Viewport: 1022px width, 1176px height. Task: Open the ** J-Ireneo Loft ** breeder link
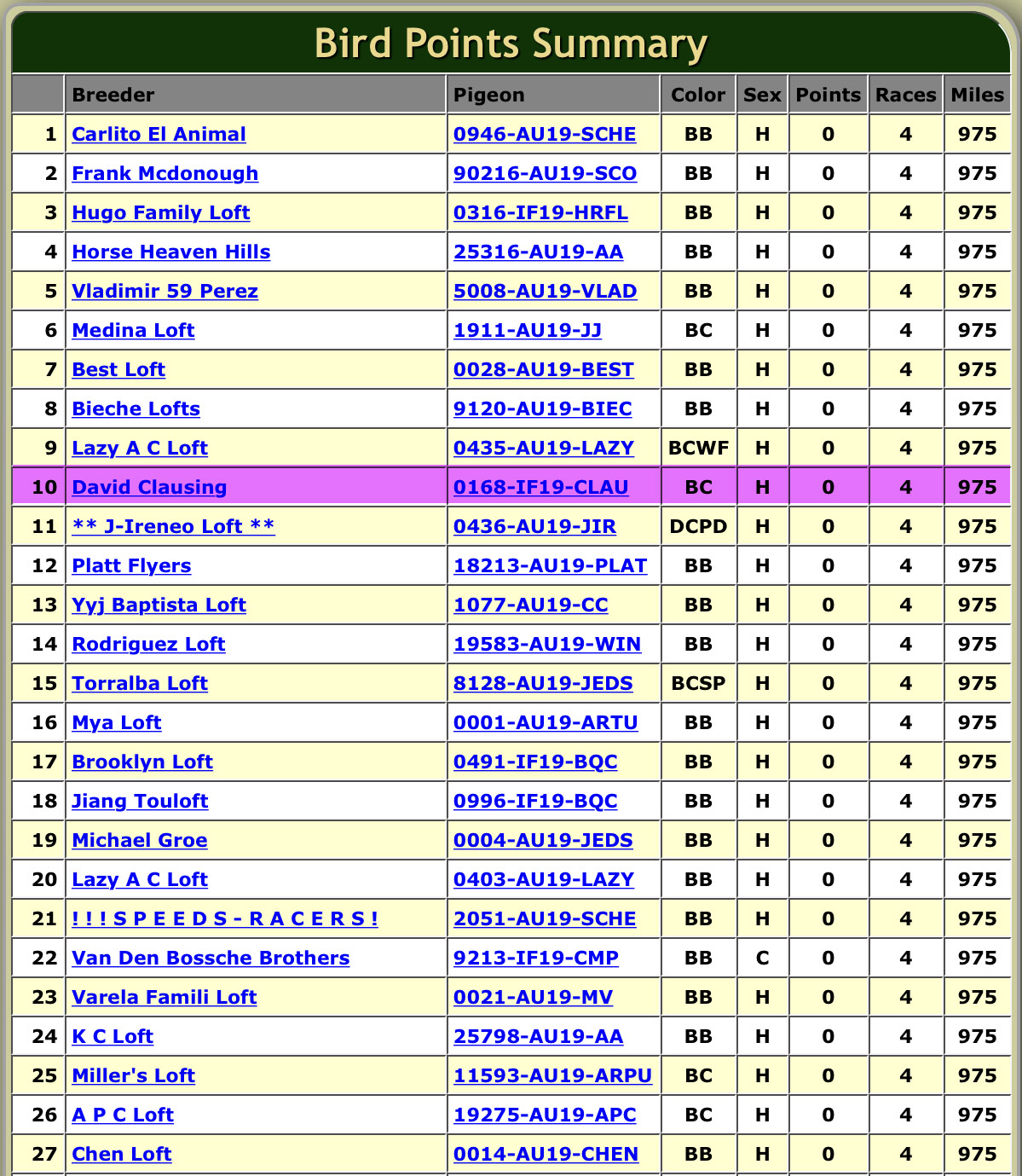[x=173, y=527]
